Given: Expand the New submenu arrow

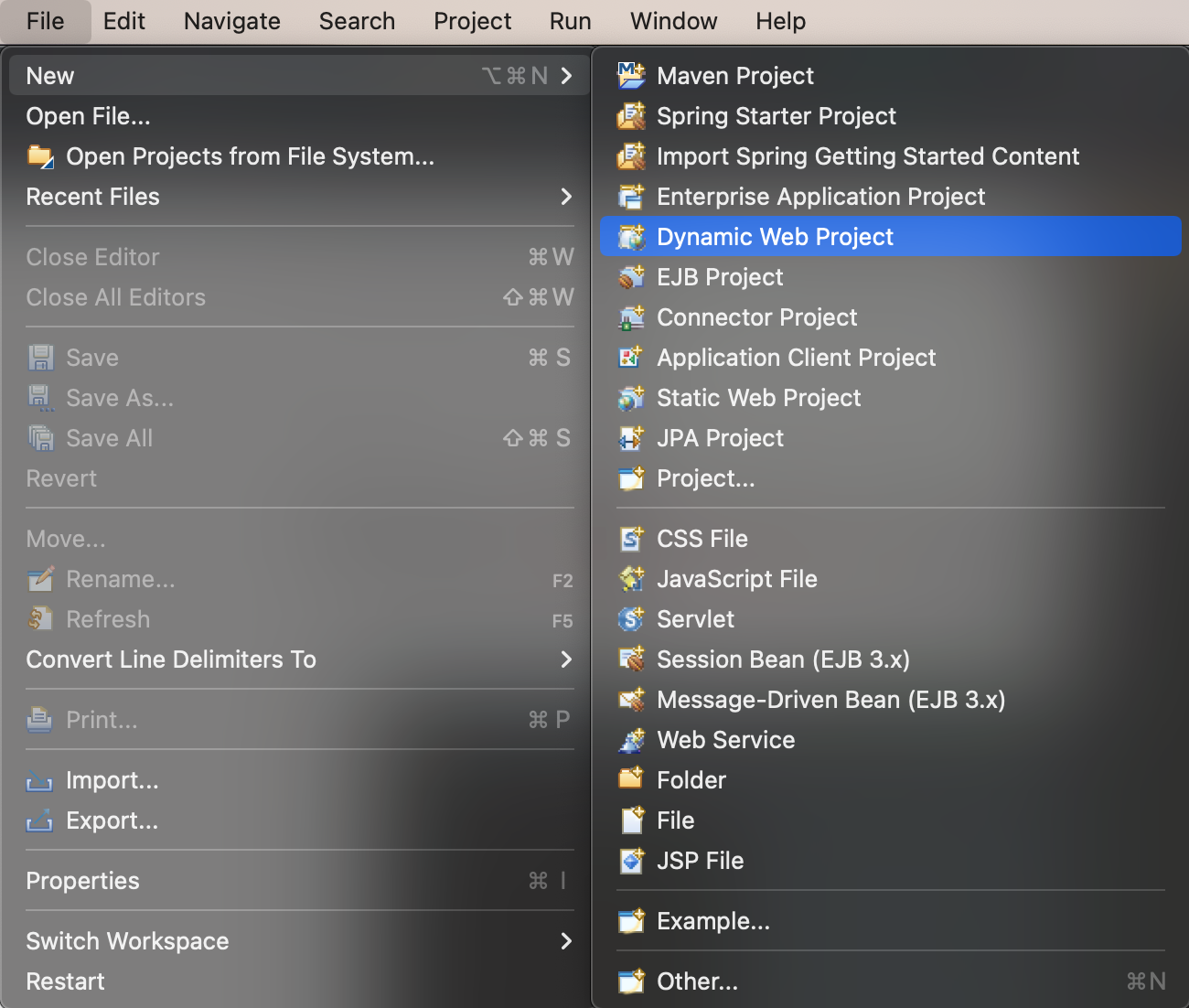Looking at the screenshot, I should click(x=566, y=75).
